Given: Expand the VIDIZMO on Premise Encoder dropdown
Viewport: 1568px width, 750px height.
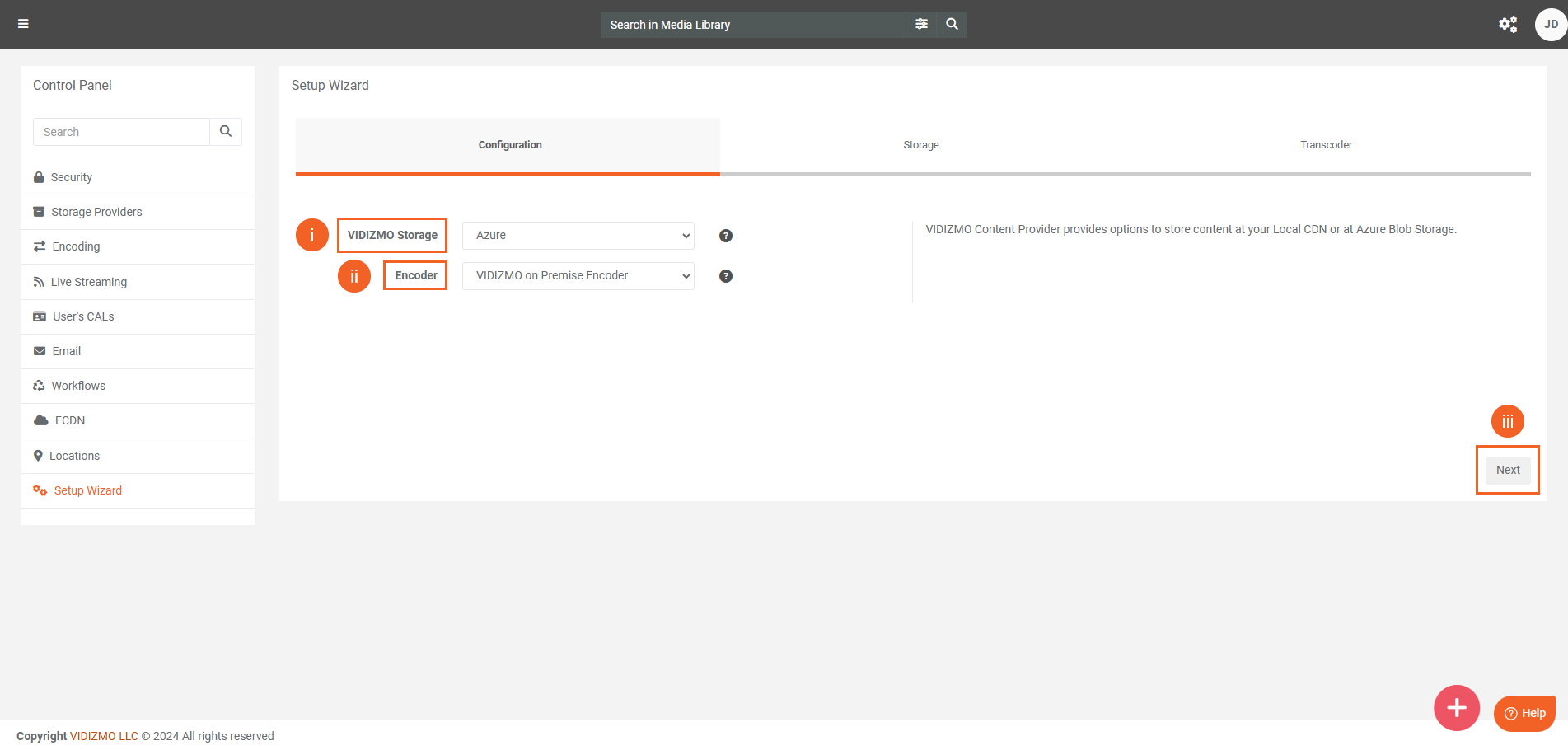Looking at the screenshot, I should [x=578, y=276].
